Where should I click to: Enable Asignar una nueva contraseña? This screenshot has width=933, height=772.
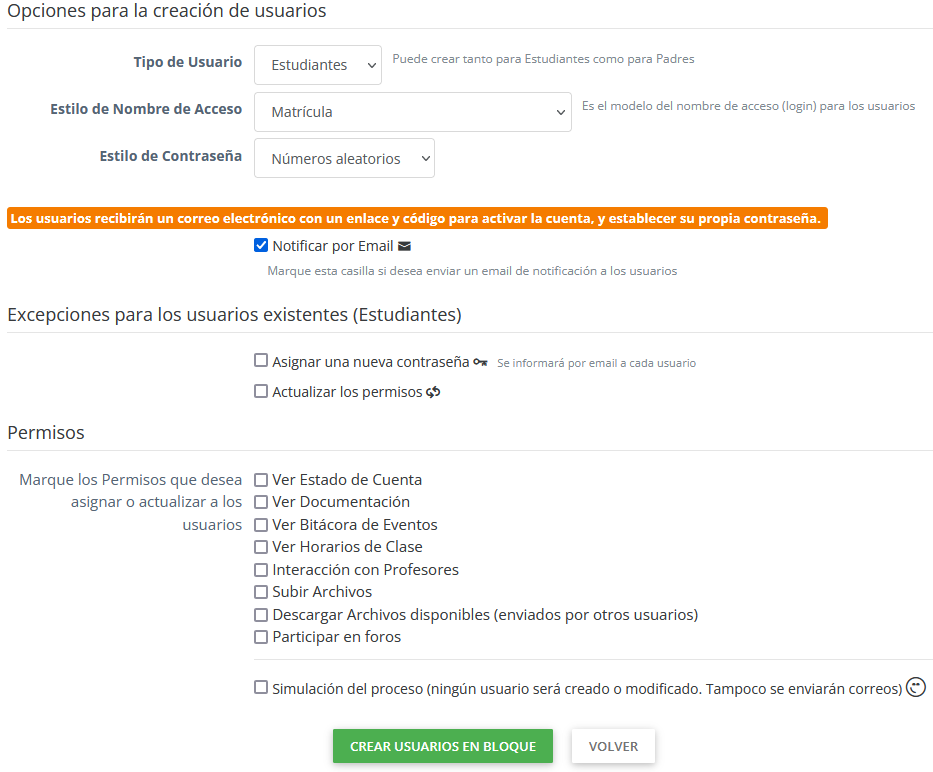(261, 361)
